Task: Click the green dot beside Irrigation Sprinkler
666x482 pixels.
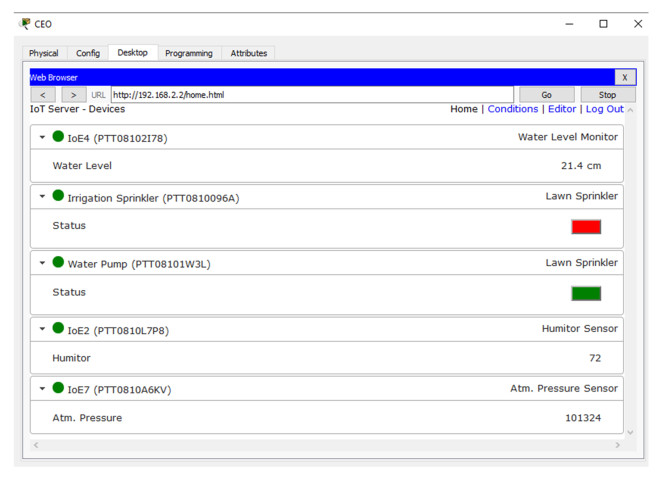Action: pos(58,196)
